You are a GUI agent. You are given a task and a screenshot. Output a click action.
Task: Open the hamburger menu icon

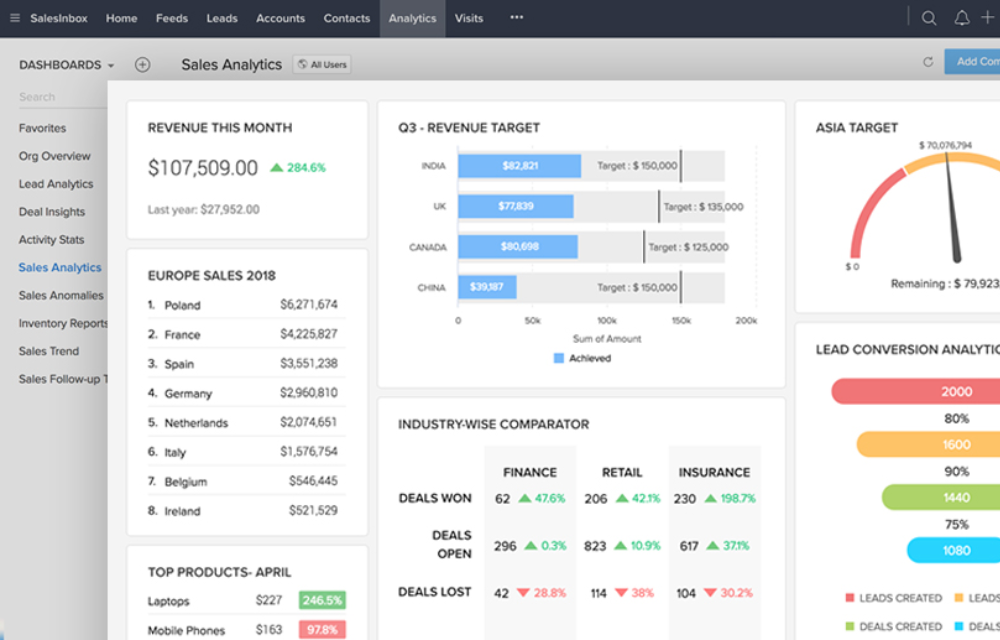point(14,18)
